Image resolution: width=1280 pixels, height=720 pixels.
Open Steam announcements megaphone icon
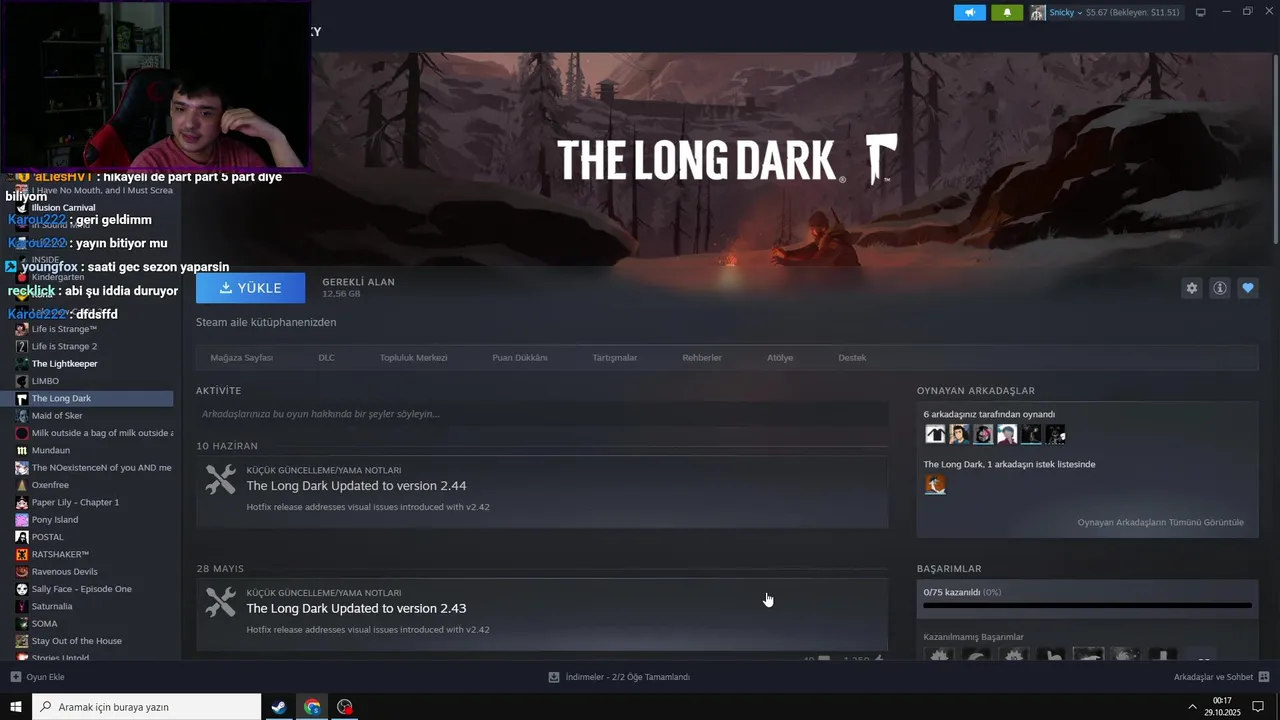click(969, 12)
